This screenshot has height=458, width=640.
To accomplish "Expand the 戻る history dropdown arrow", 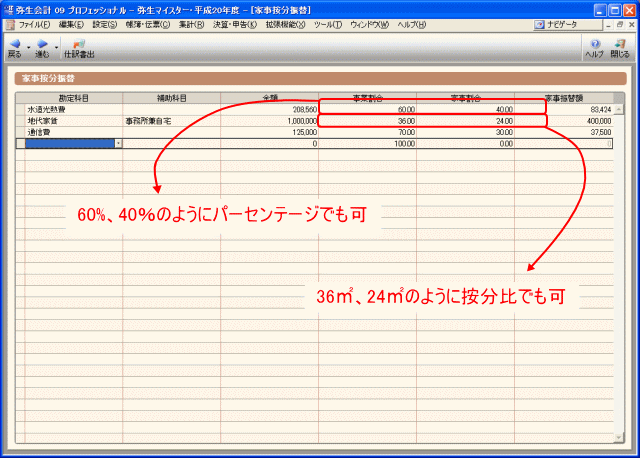I will pyautogui.click(x=27, y=45).
